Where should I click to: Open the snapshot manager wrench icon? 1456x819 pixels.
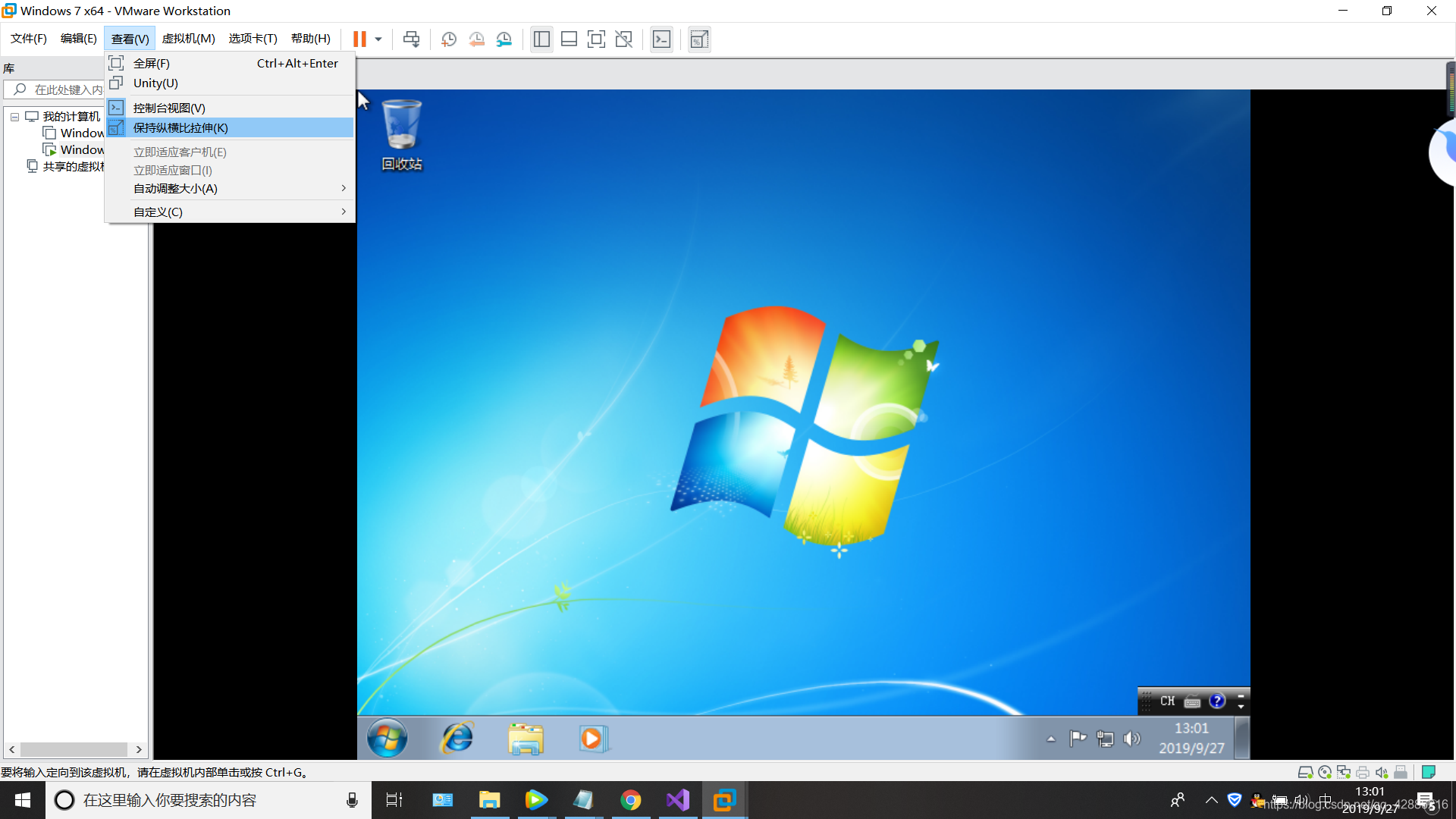pos(504,39)
